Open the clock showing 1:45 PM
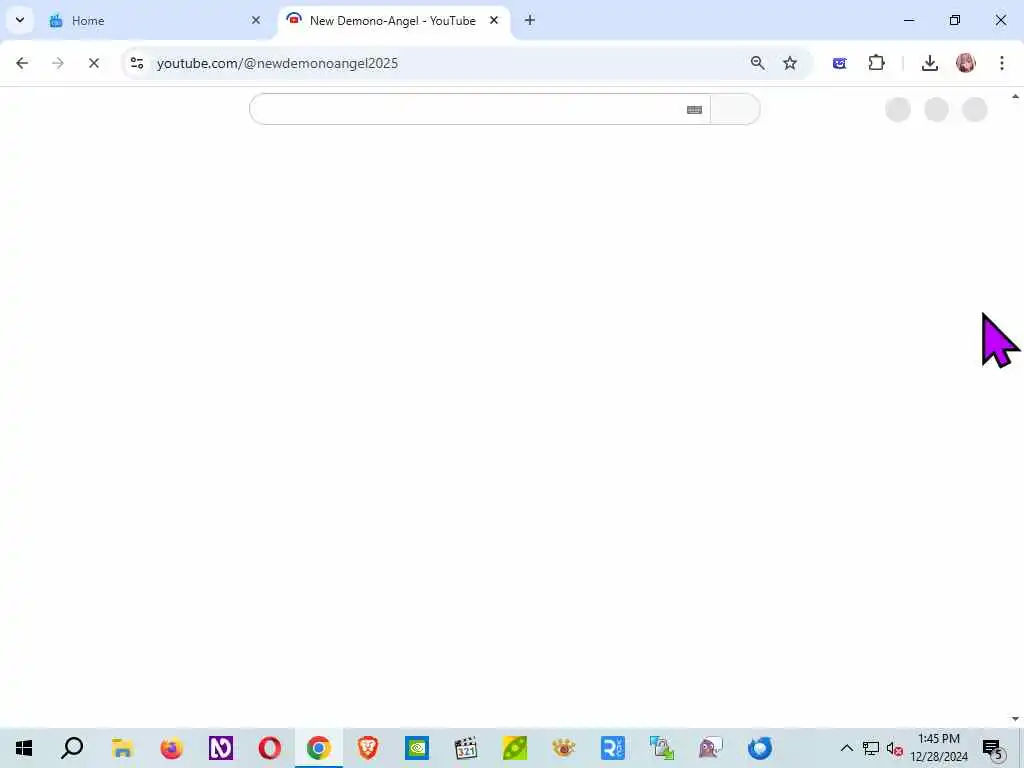 coord(938,748)
